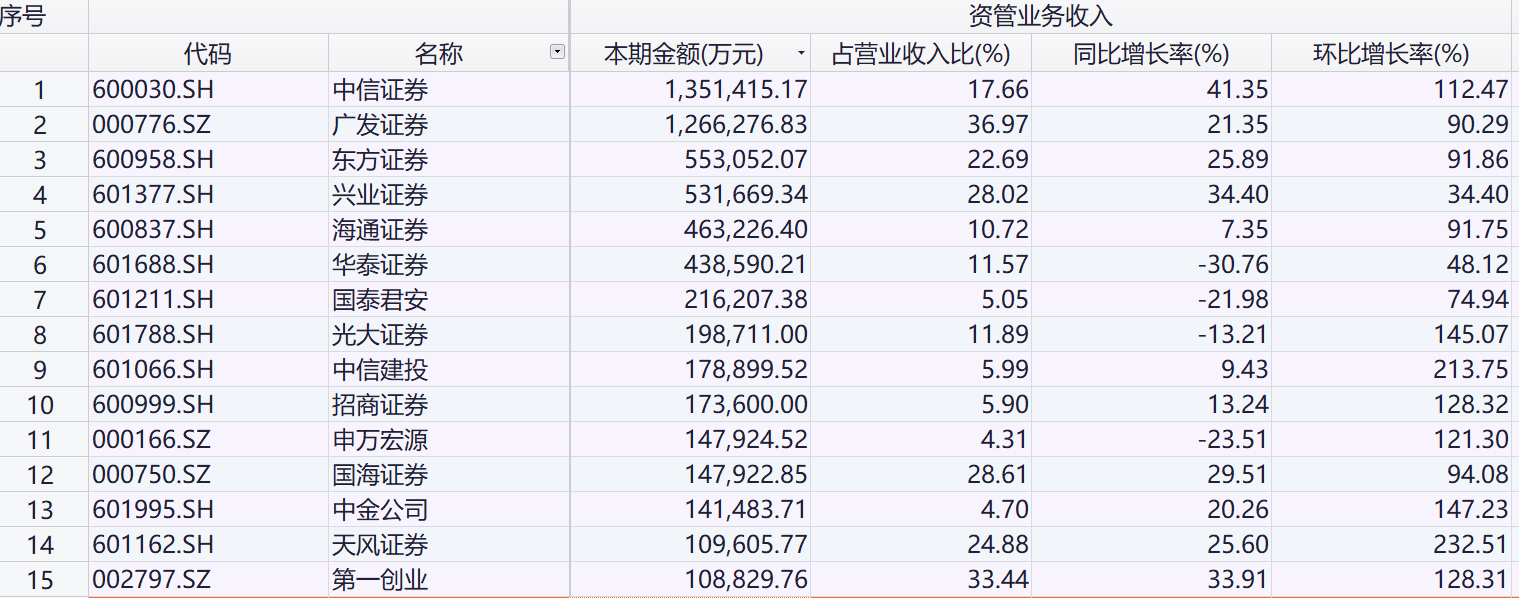Select the 华泰证券 name cell

point(449,265)
